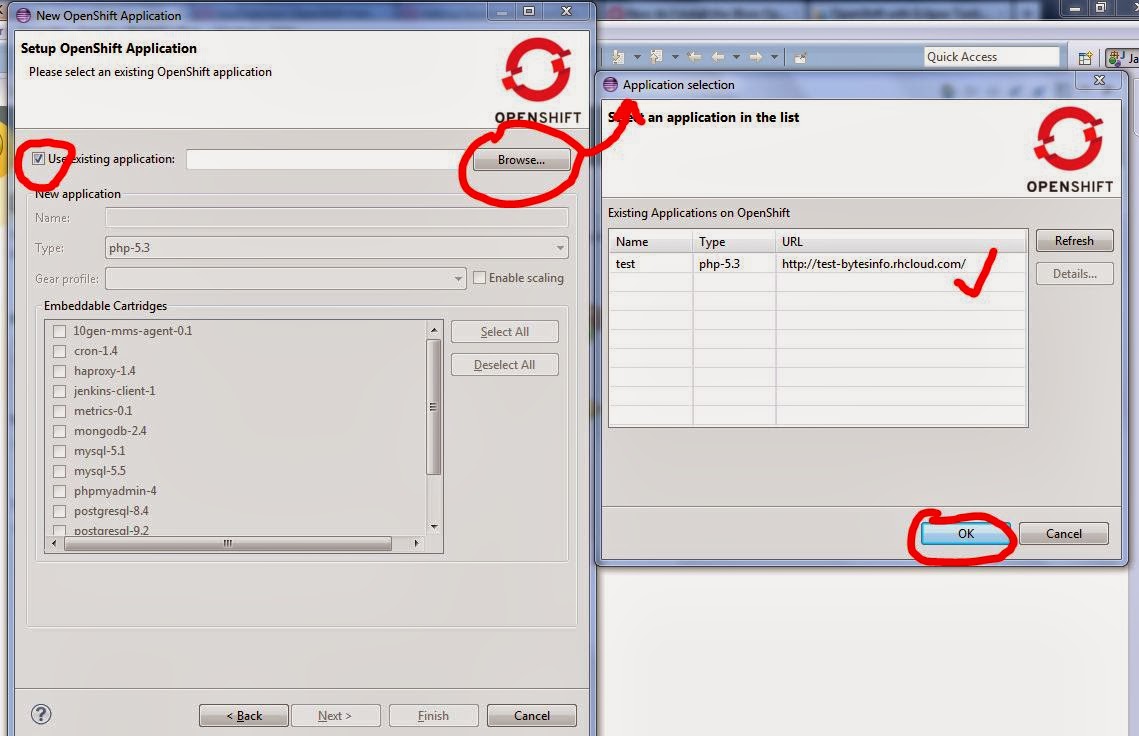Click the Refresh button
Viewport: 1139px width, 736px height.
coord(1074,240)
